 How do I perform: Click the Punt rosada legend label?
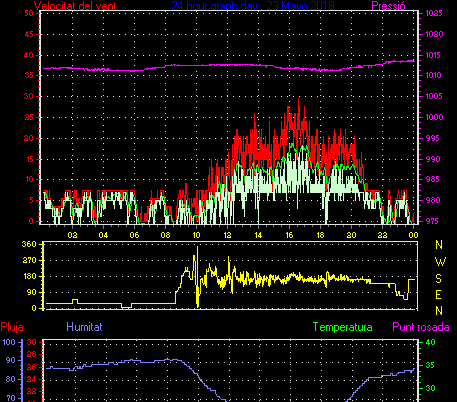point(421,327)
